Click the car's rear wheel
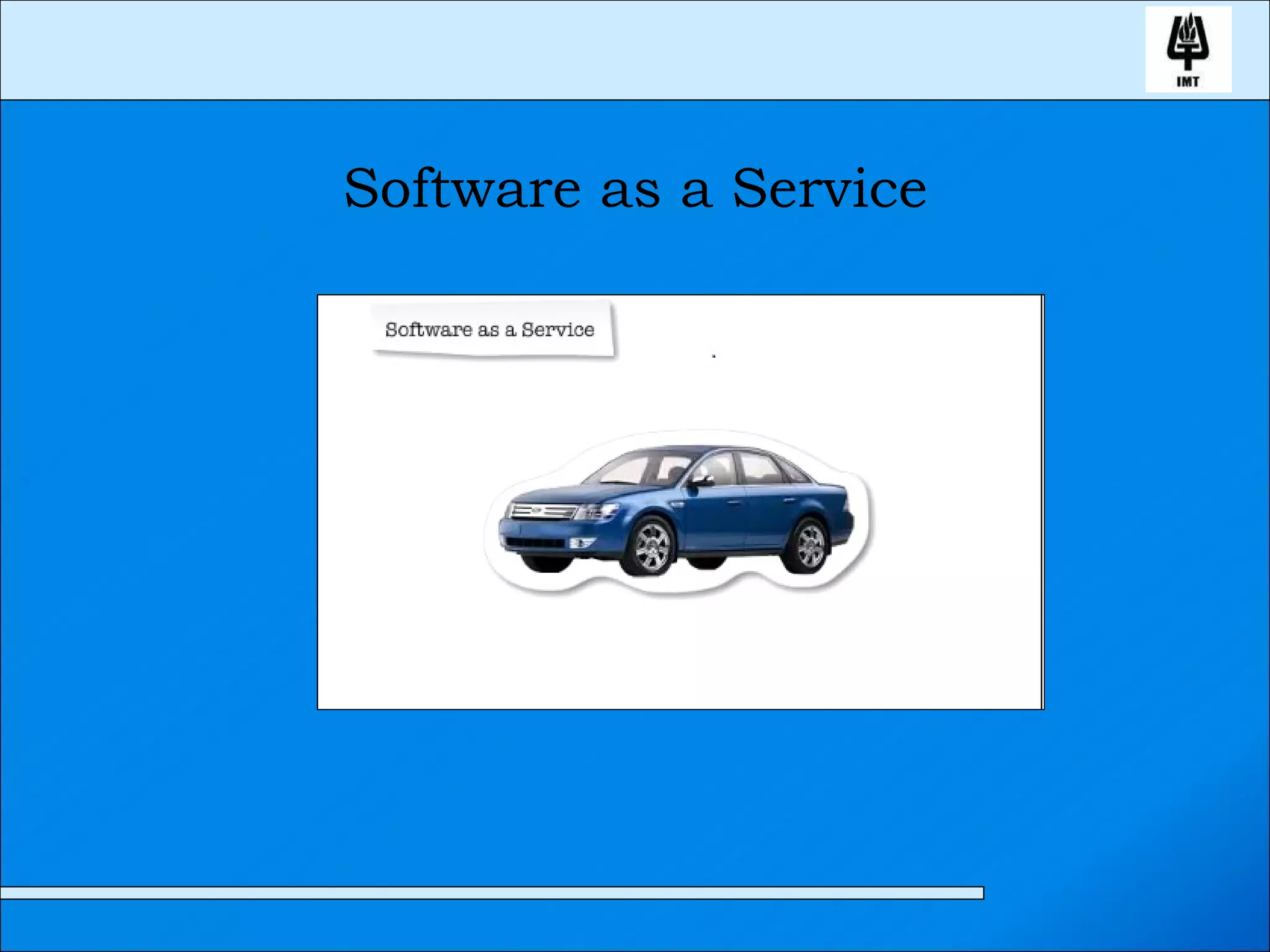This screenshot has height=952, width=1270. (x=810, y=546)
